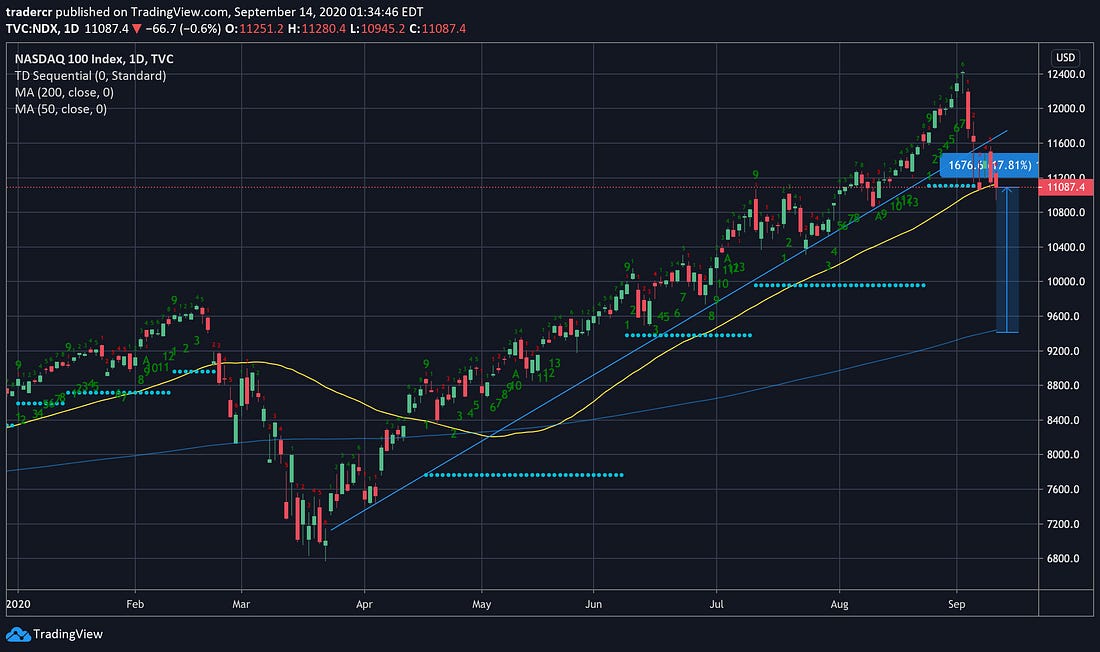
Task: Click the red down-triangle change indicator
Action: tap(137, 29)
